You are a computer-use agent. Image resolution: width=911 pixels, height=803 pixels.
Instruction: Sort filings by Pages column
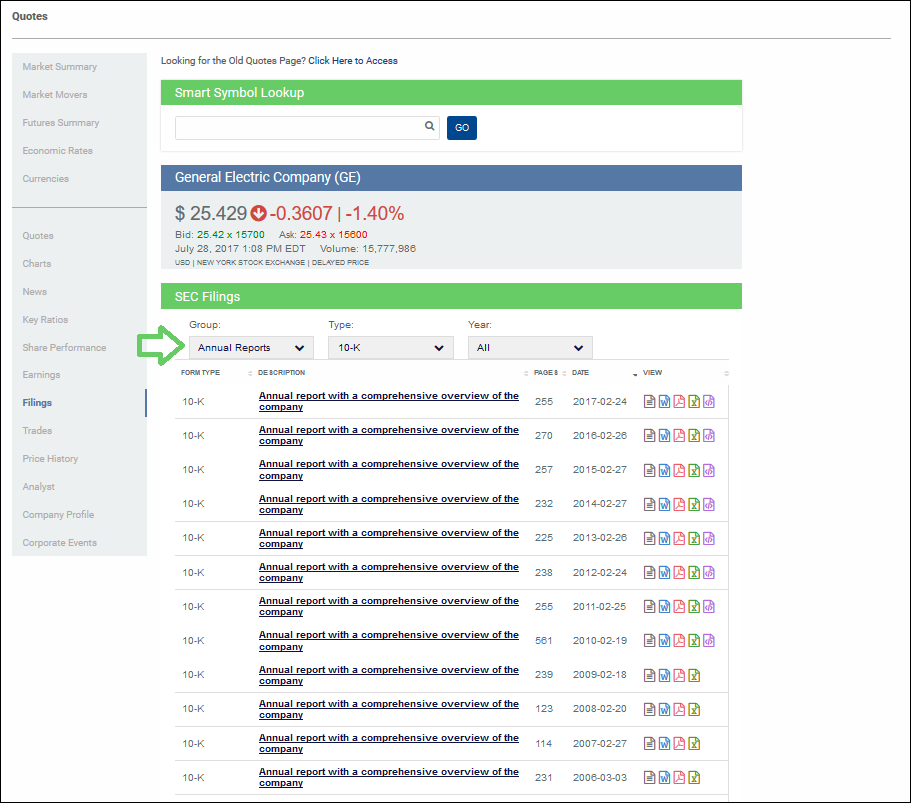click(x=546, y=372)
